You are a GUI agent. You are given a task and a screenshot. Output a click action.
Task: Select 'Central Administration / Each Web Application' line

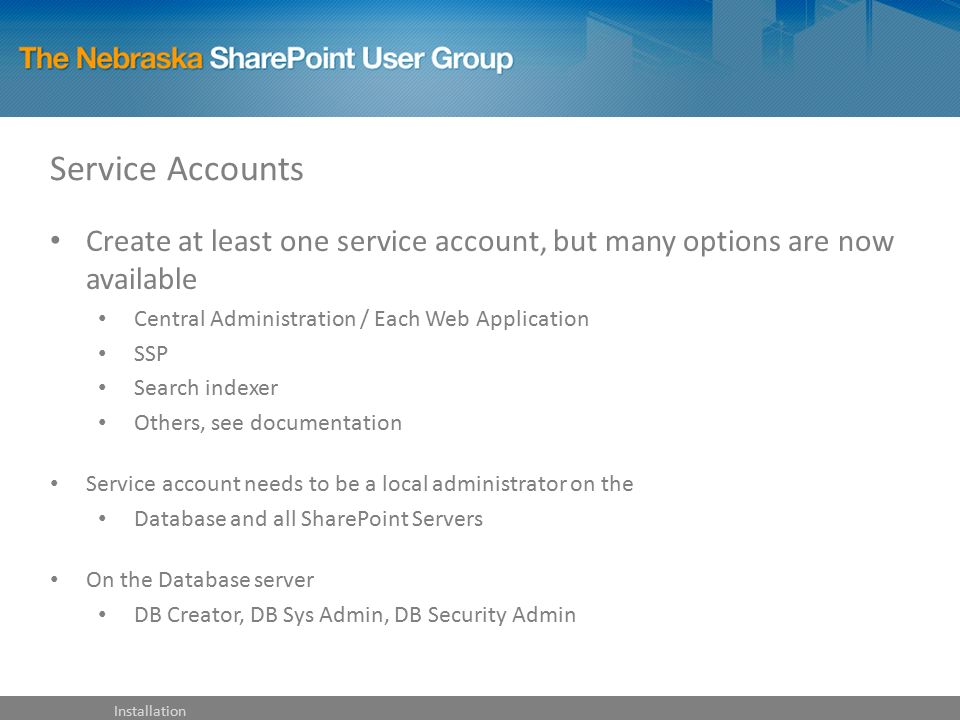click(361, 319)
